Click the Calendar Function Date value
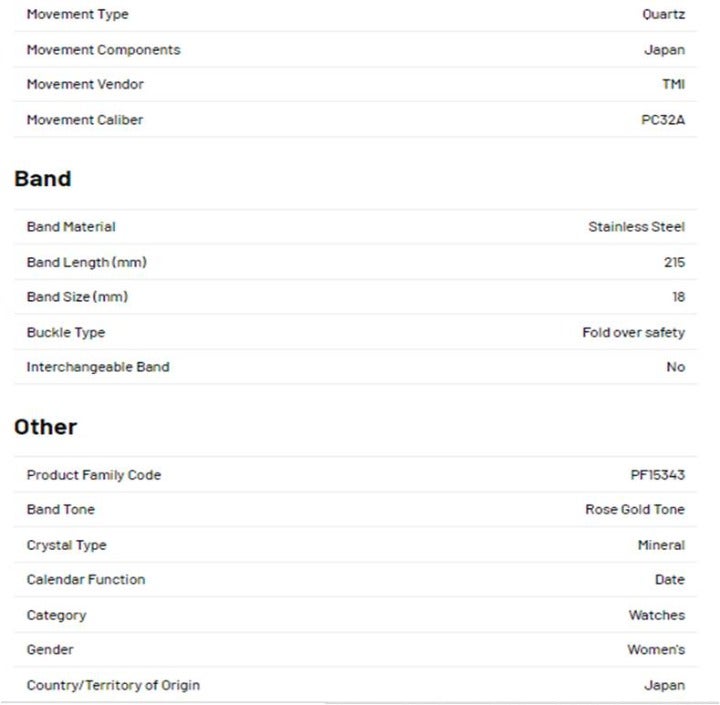This screenshot has width=720, height=705. 669,580
